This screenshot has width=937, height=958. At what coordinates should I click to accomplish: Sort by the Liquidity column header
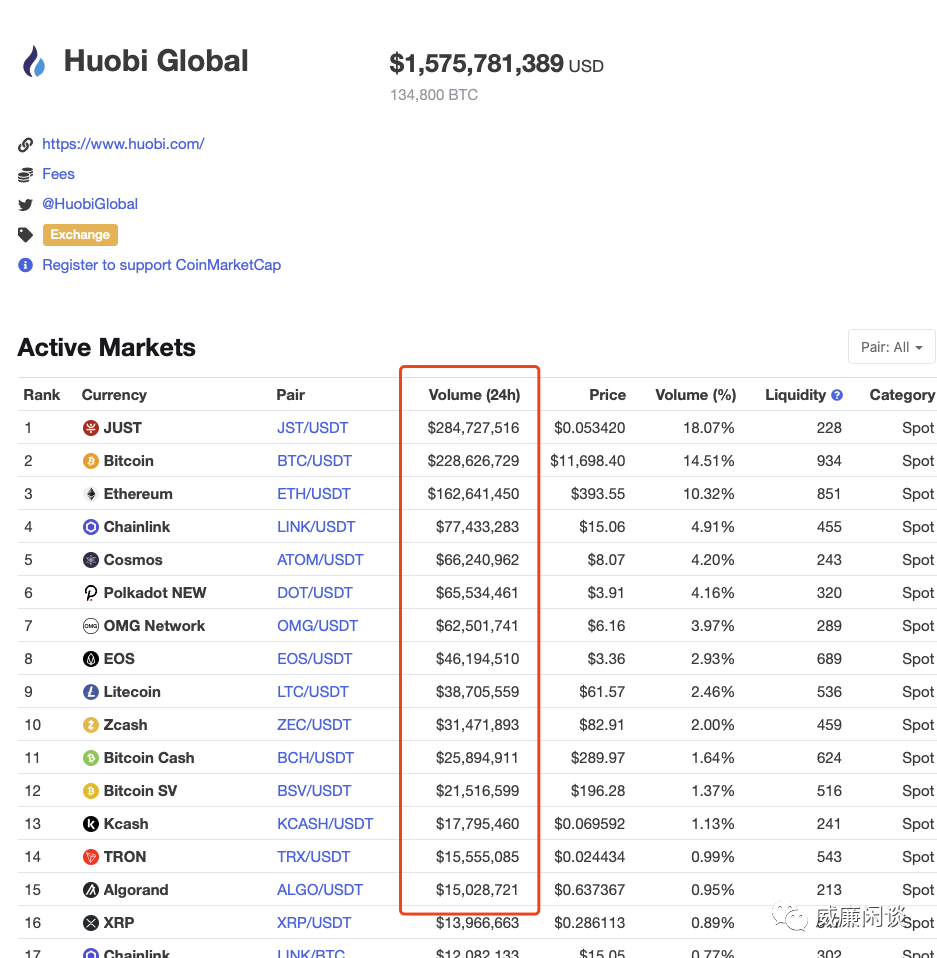[795, 395]
